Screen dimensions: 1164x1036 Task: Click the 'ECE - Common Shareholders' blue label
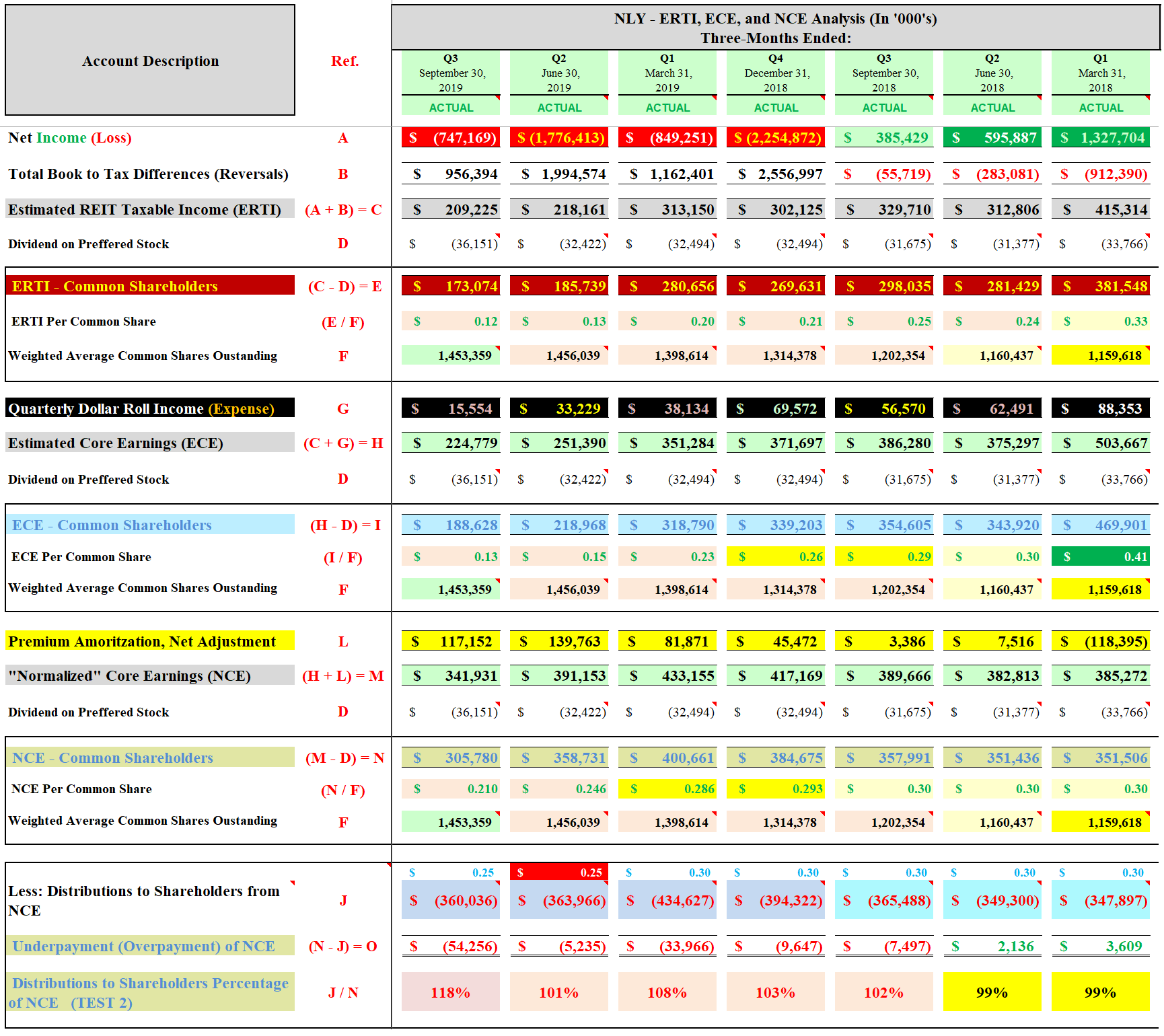click(150, 525)
